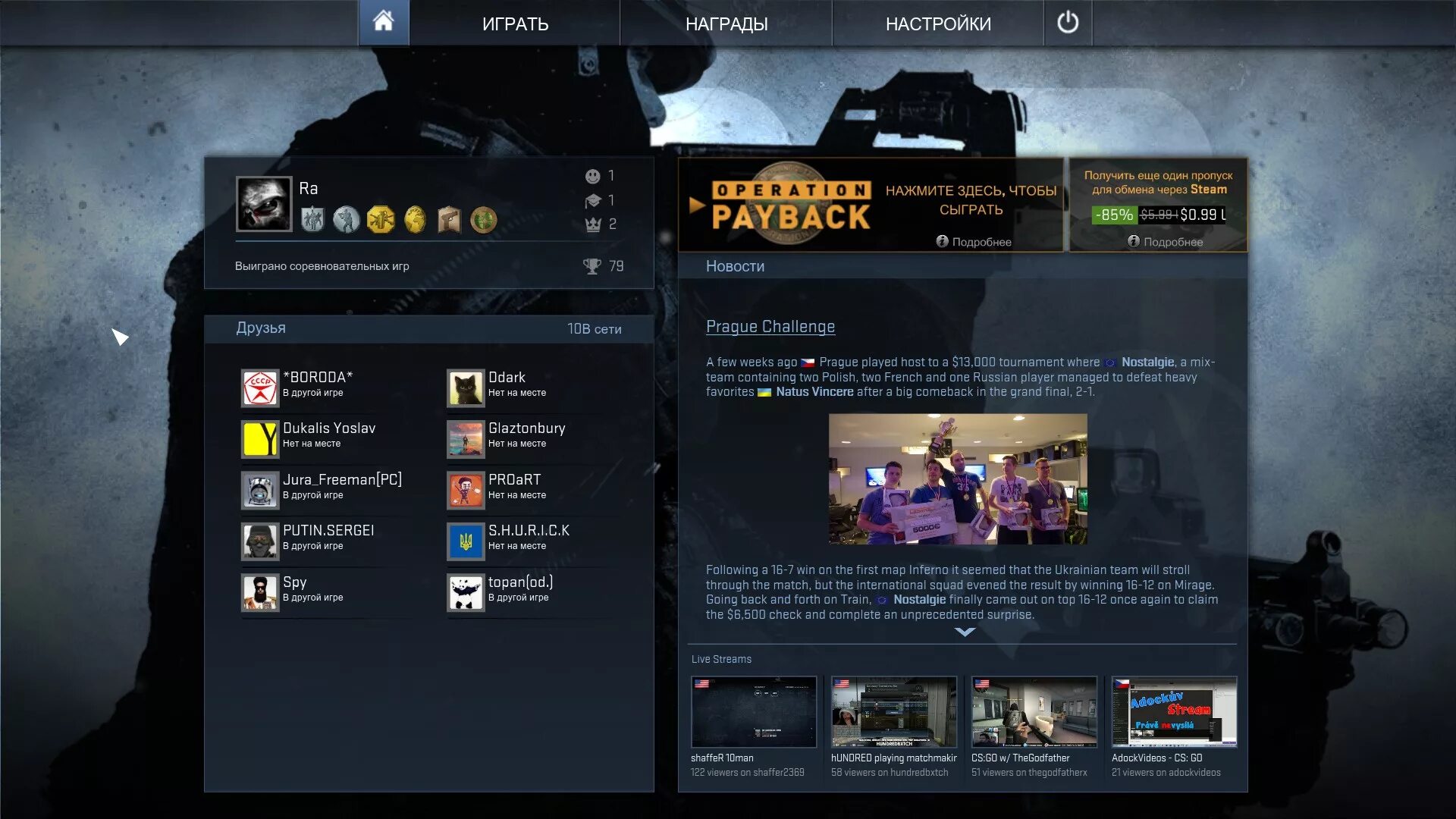
Task: Click the Home icon in top bar
Action: 383,22
